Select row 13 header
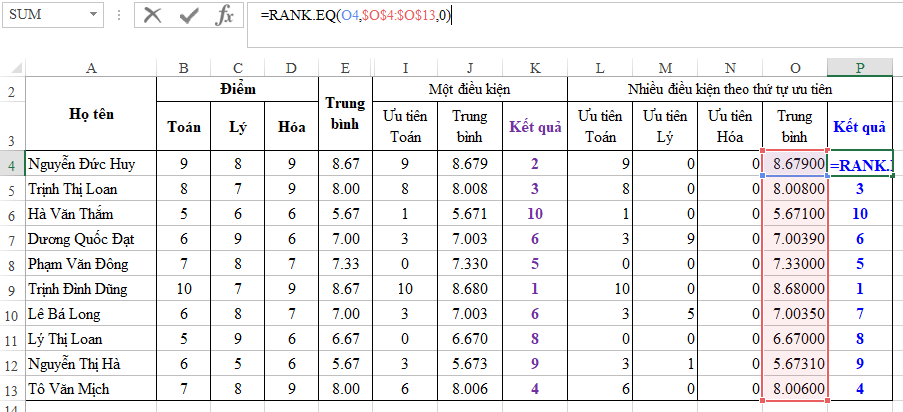The width and height of the screenshot is (903, 412). coord(12,388)
